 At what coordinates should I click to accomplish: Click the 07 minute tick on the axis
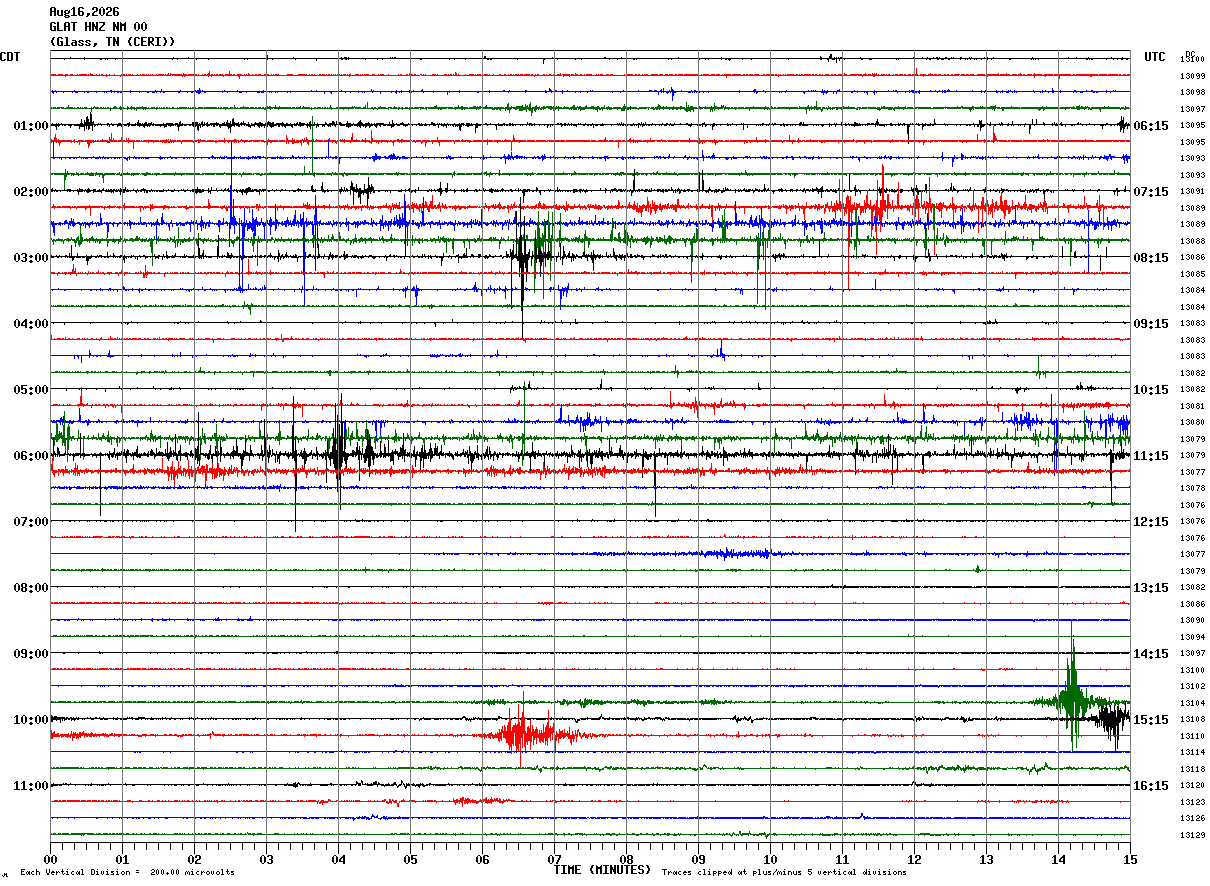click(554, 859)
